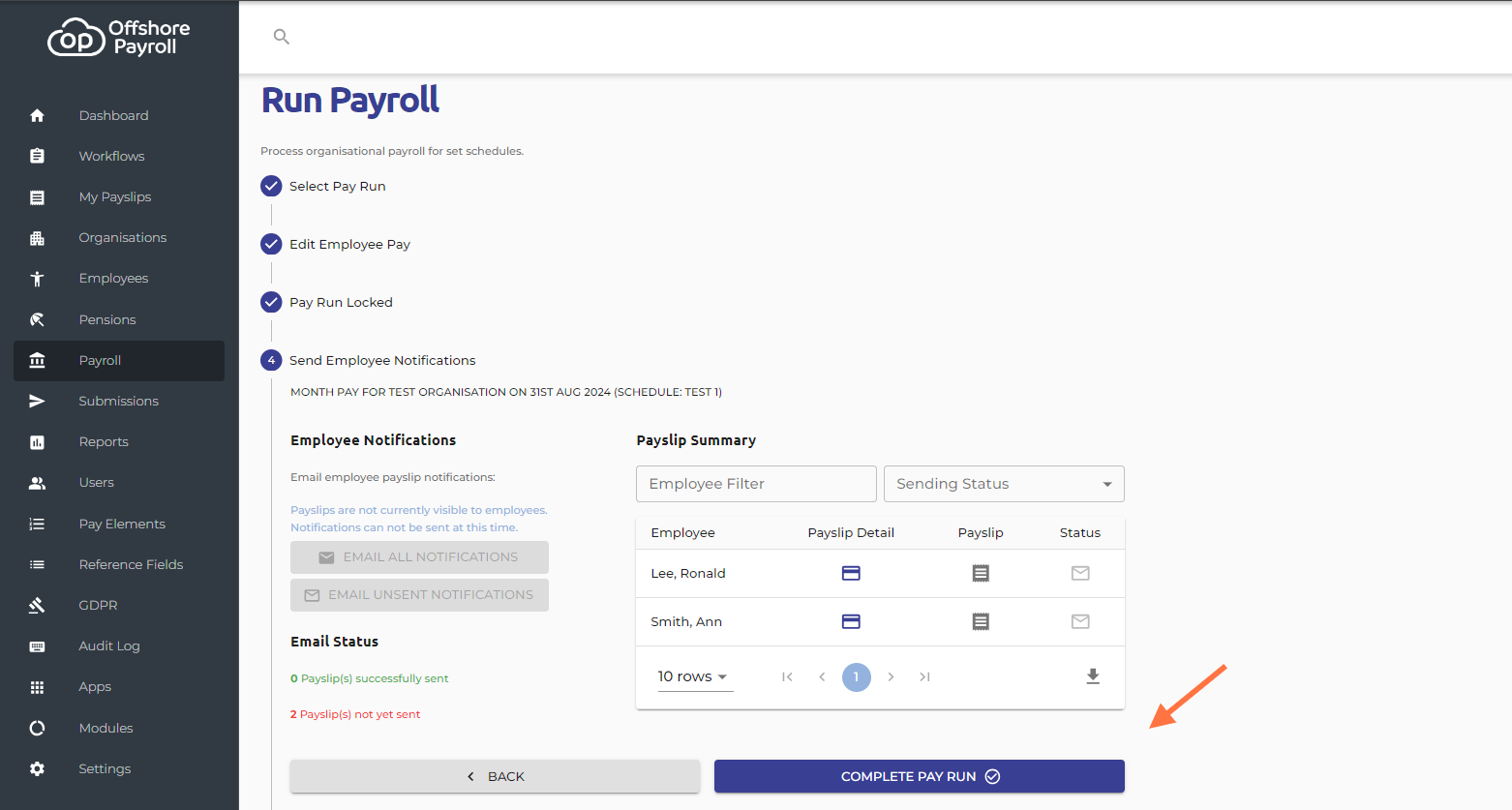This screenshot has width=1512, height=810.
Task: Open Users in the sidebar
Action: (119, 482)
